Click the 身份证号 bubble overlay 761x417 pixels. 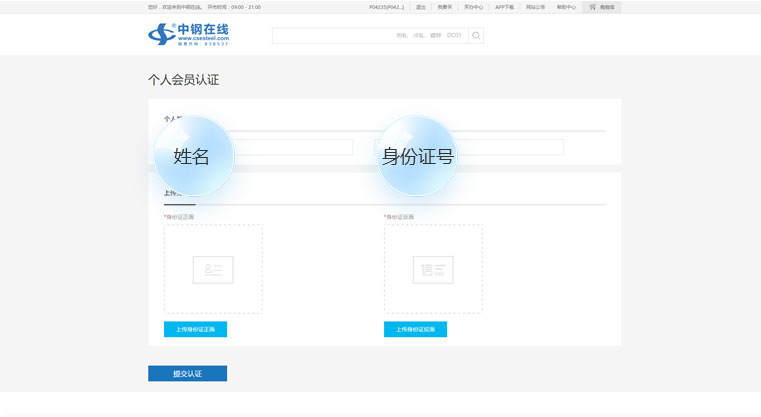[x=418, y=156]
